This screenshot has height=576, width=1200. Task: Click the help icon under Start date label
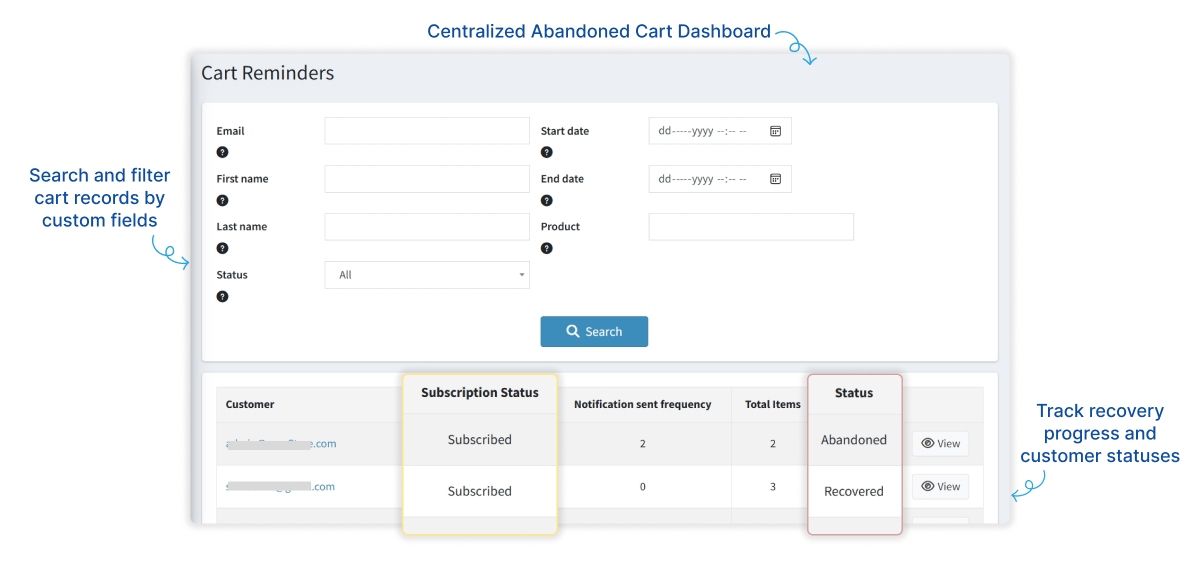546,152
